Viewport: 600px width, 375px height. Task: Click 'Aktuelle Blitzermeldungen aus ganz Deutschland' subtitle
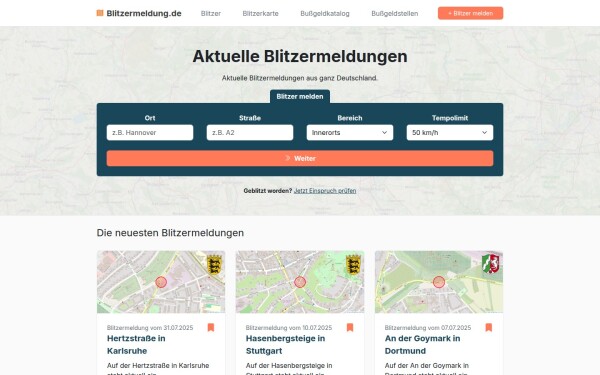[300, 78]
